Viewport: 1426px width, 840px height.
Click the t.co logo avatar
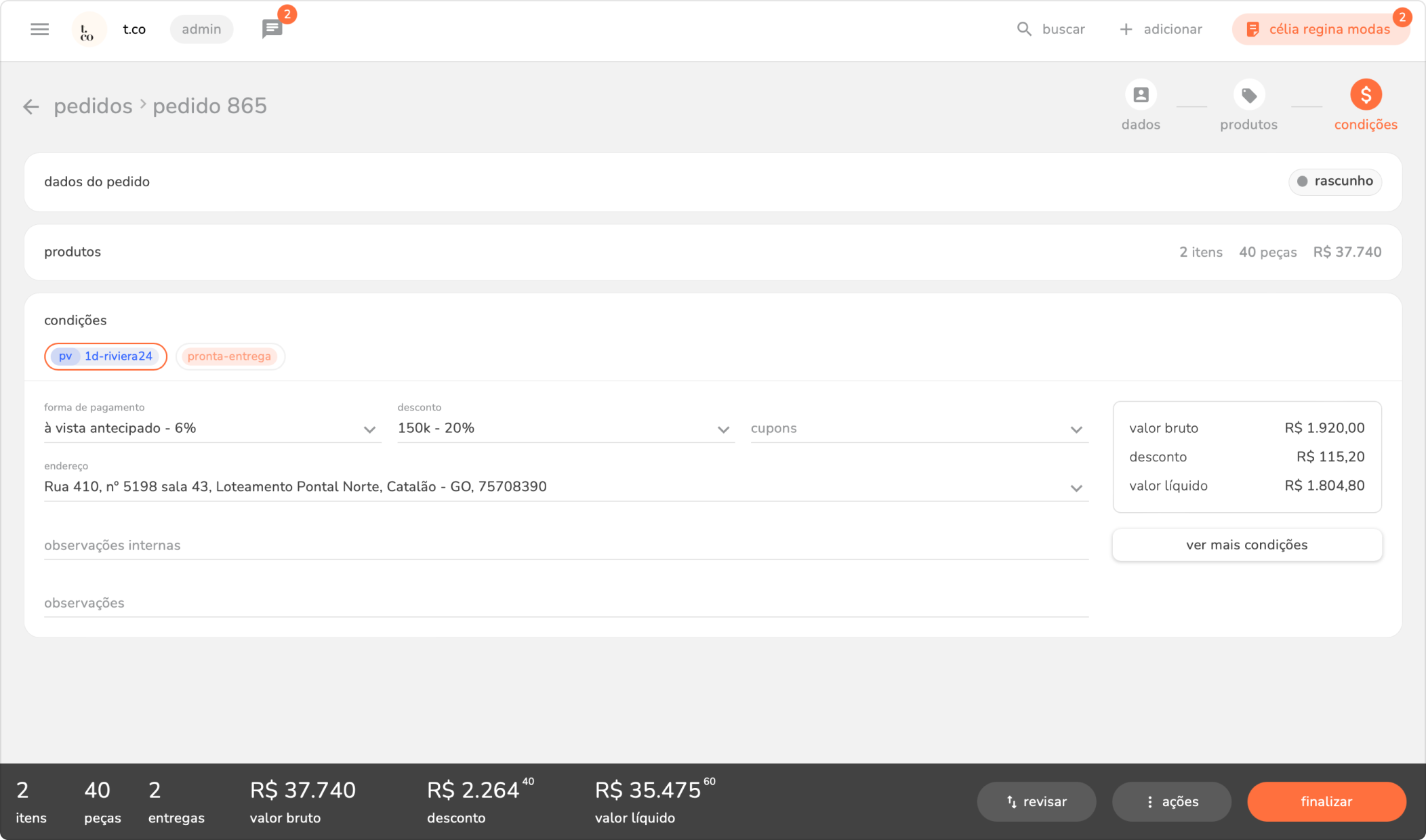88,29
